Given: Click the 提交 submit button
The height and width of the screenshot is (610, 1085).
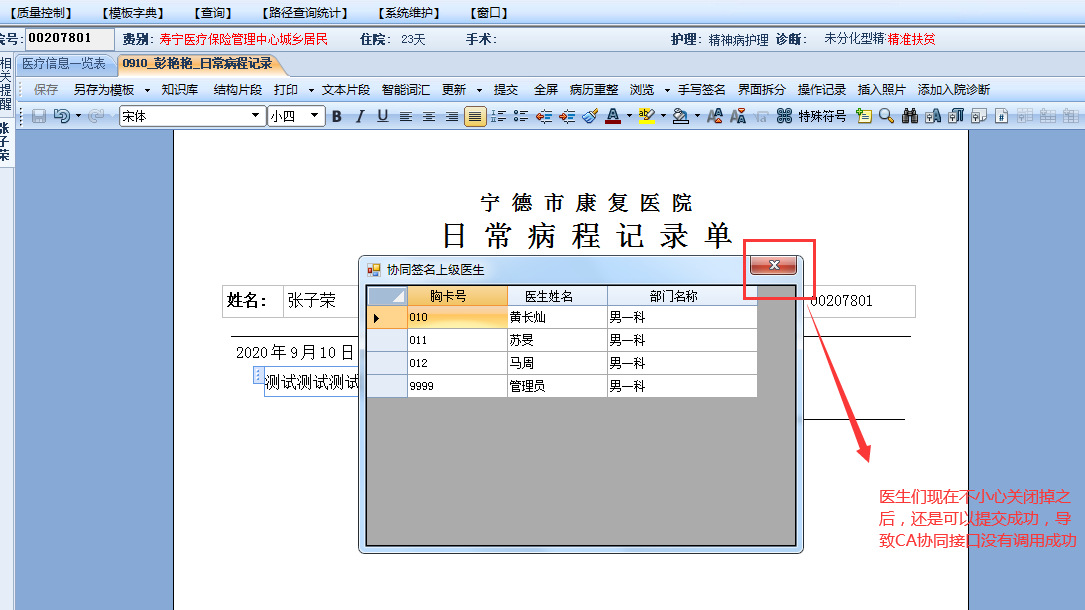Looking at the screenshot, I should click(x=506, y=90).
